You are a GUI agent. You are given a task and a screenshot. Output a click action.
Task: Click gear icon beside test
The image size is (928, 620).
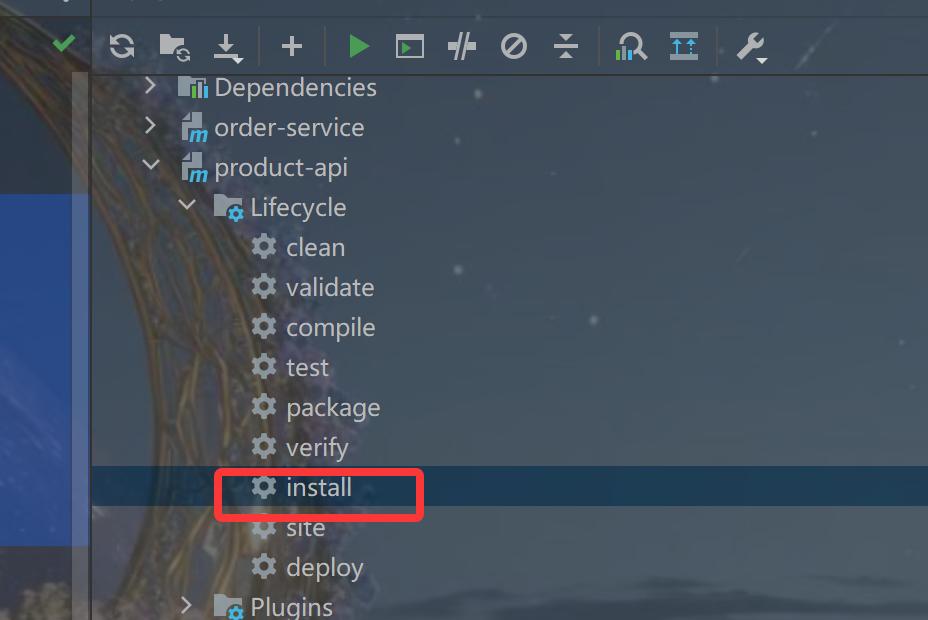pyautogui.click(x=264, y=366)
